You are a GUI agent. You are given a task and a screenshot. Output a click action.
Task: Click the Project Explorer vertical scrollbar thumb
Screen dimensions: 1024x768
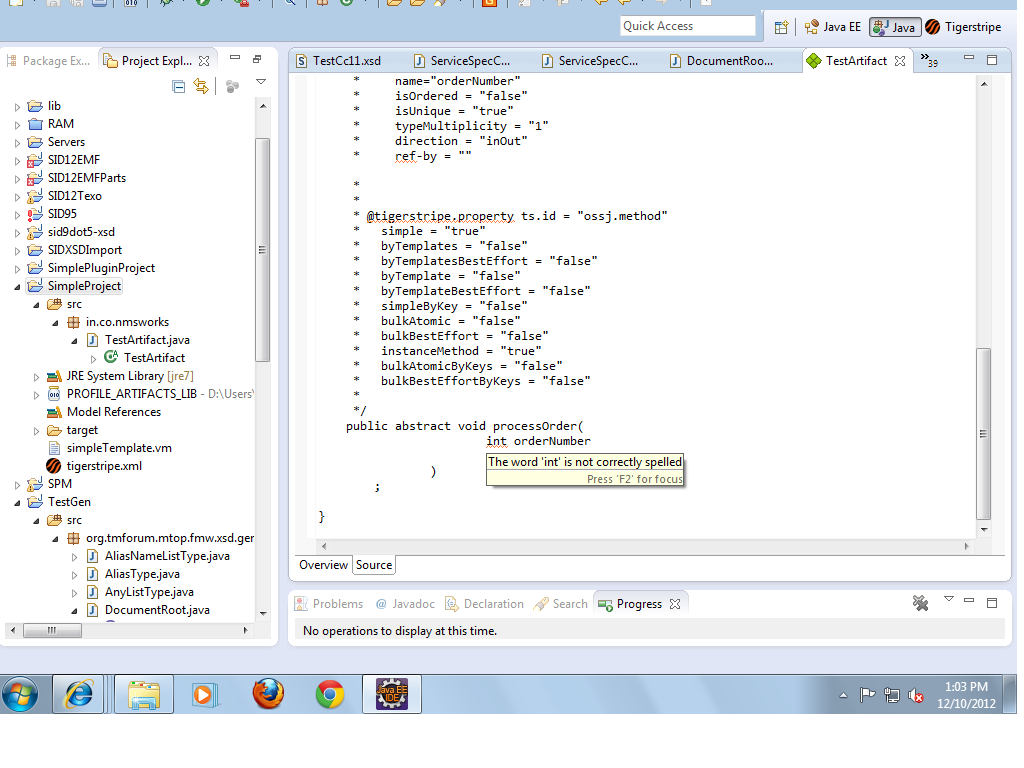tap(263, 249)
